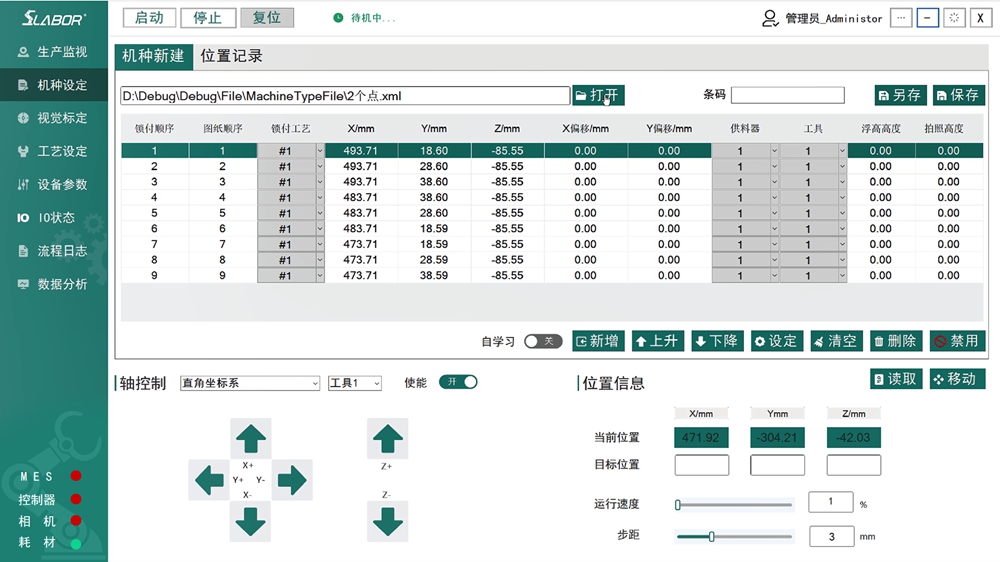Image resolution: width=1000 pixels, height=562 pixels.
Task: Expand 锁付工艺 dropdown in row 1
Action: pyautogui.click(x=320, y=151)
